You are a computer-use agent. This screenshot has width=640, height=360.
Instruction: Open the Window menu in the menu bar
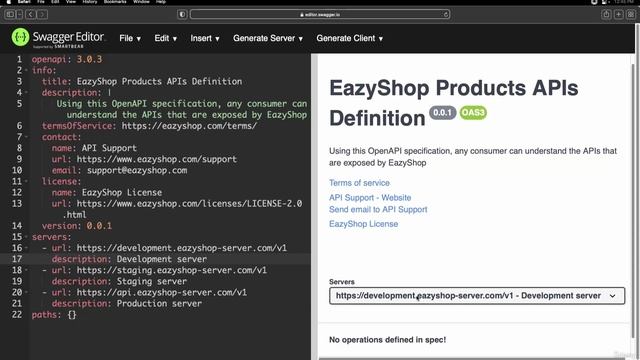(141, 2)
